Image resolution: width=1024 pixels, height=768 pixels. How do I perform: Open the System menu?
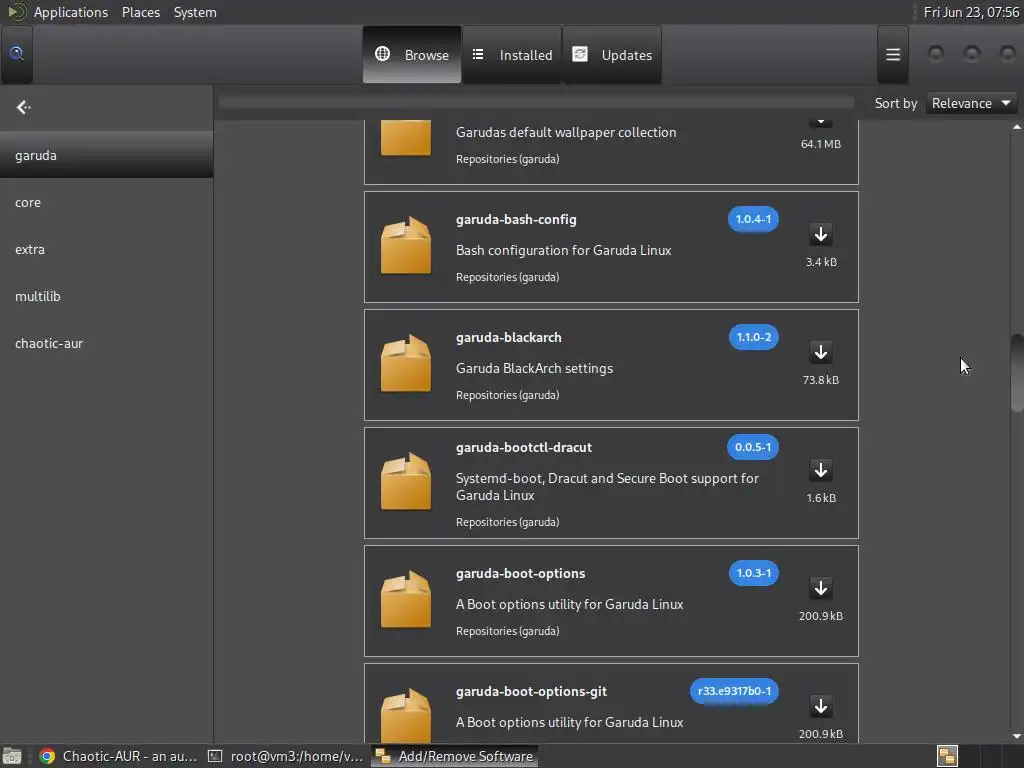(195, 12)
